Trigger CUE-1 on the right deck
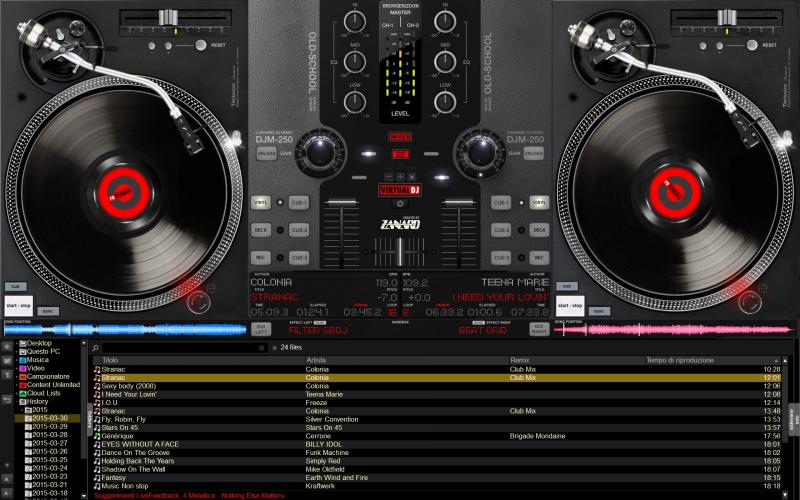 click(x=501, y=203)
